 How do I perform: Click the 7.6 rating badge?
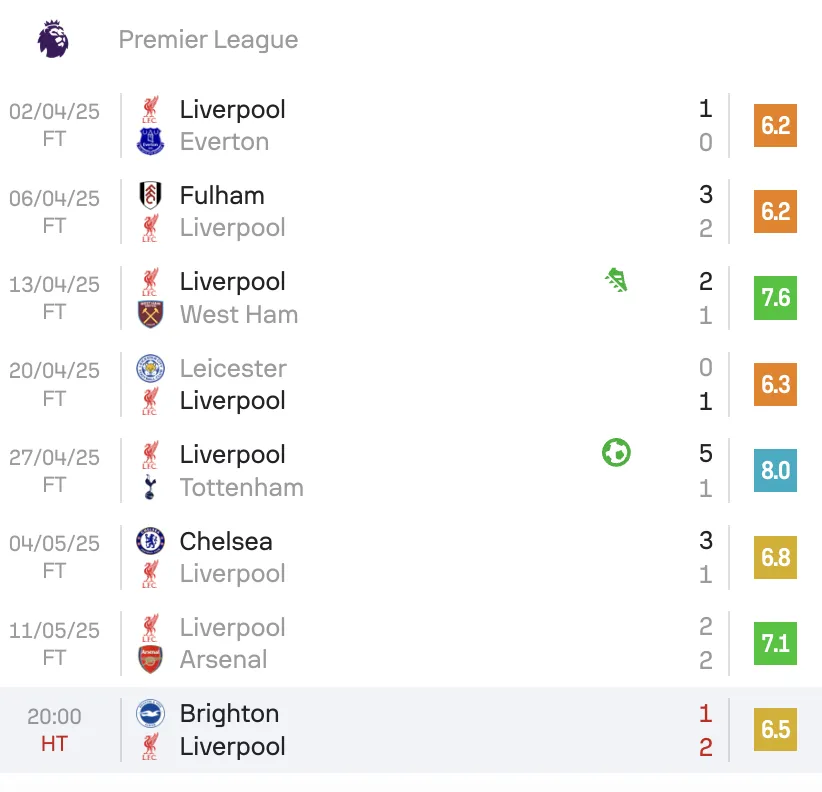(x=775, y=298)
